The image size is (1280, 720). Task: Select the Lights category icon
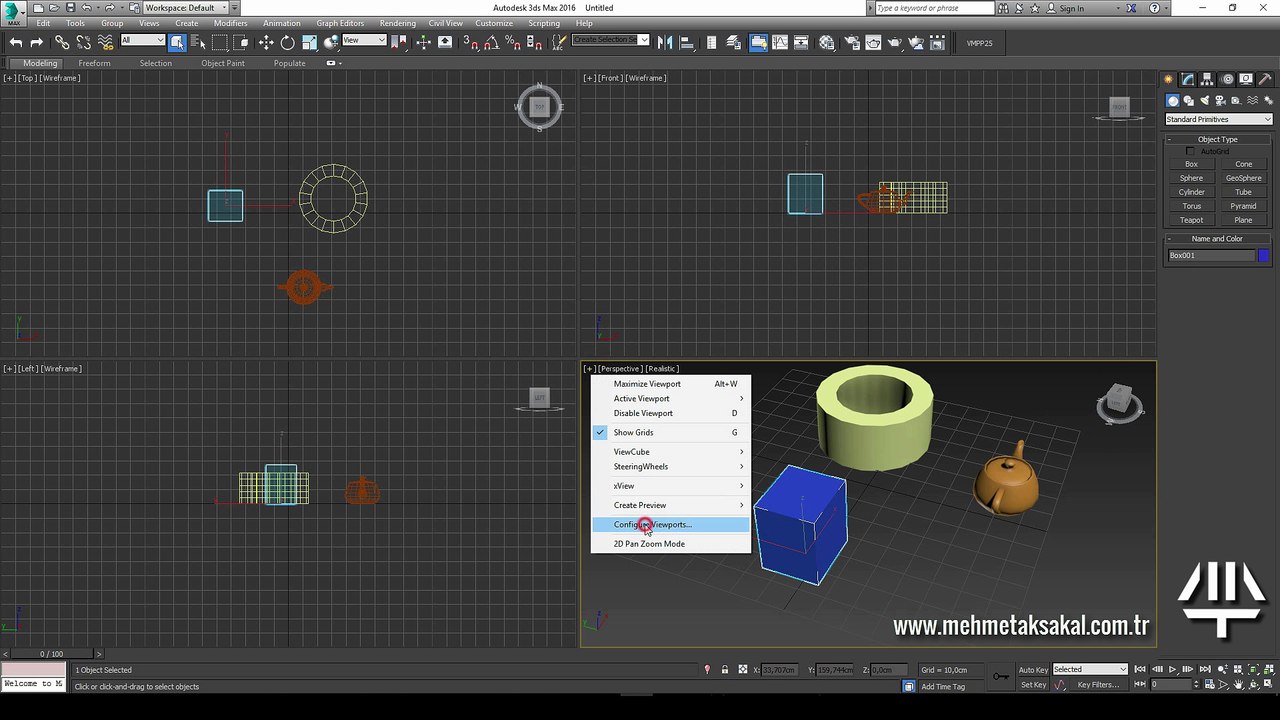(1205, 100)
